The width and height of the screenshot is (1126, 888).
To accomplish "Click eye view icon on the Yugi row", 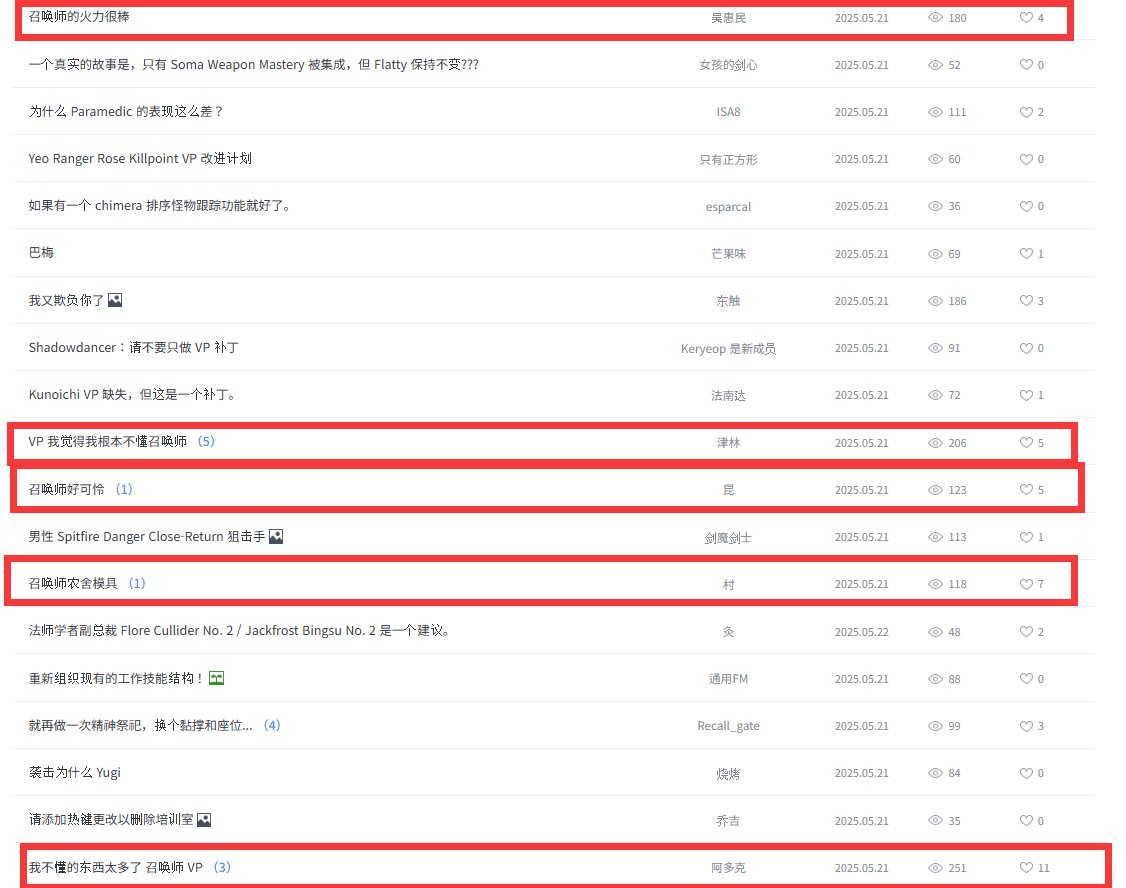I will point(935,773).
